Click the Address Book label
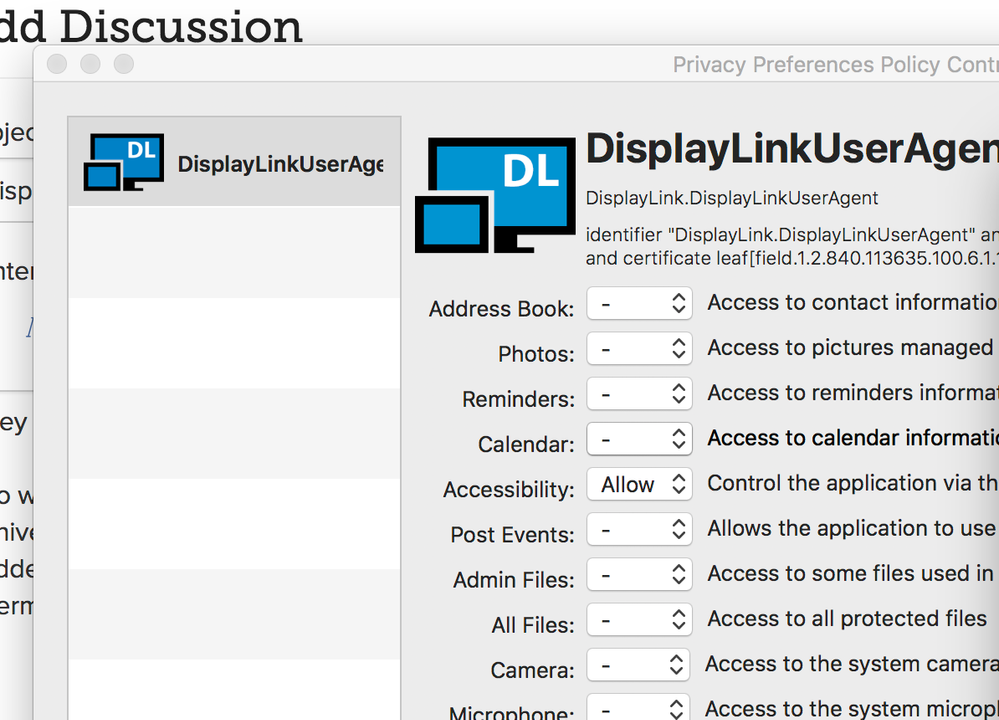The height and width of the screenshot is (720, 999). click(x=501, y=309)
